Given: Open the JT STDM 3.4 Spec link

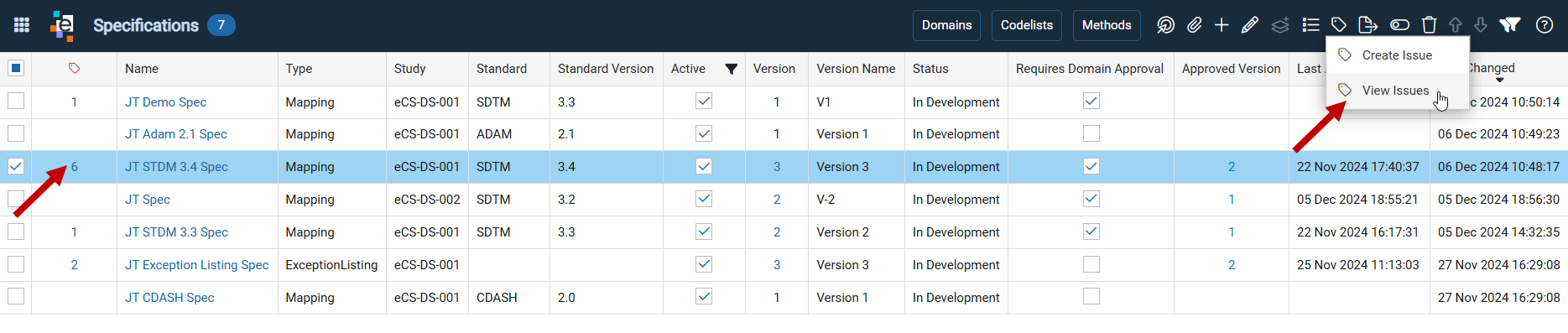Looking at the screenshot, I should point(176,167).
